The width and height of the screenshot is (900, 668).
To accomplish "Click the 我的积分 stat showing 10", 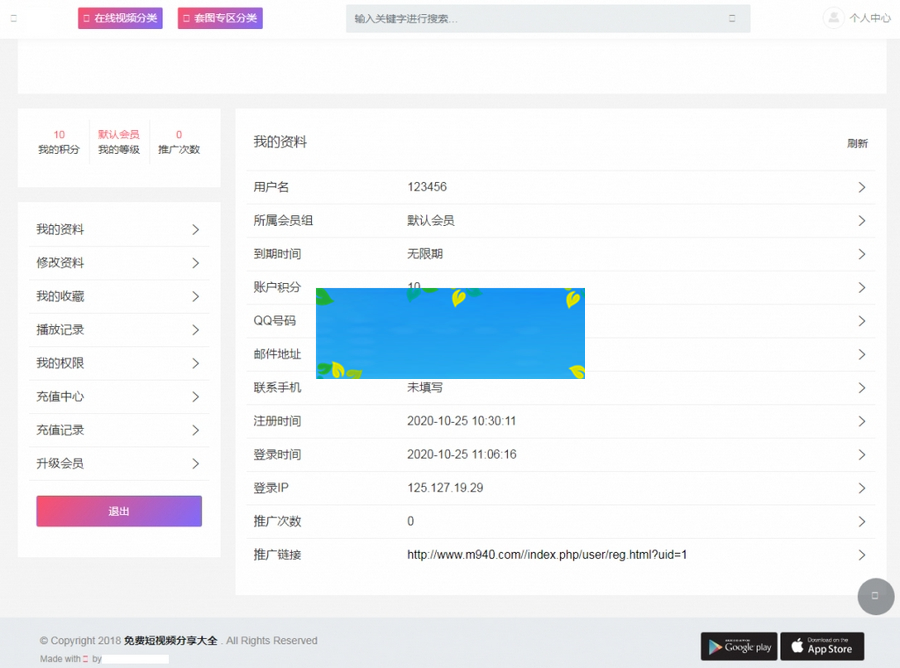I will (58, 140).
